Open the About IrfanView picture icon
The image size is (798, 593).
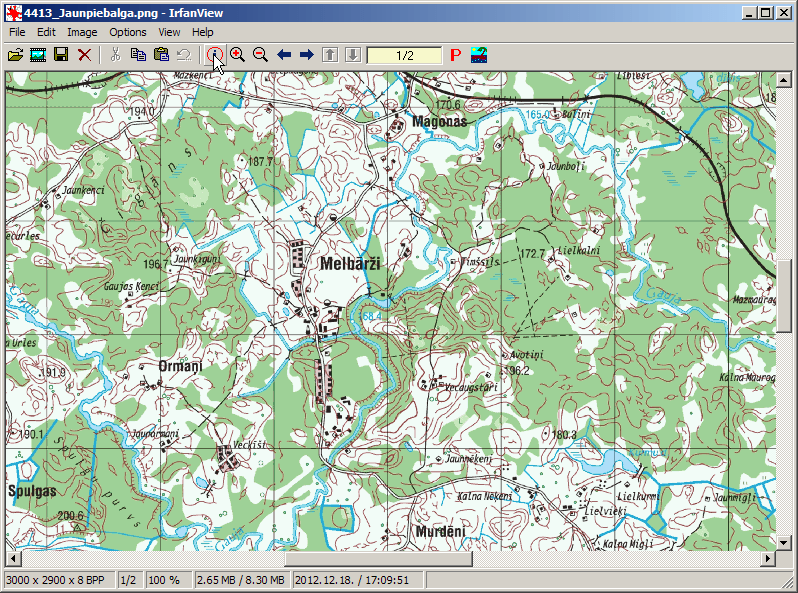coord(479,54)
